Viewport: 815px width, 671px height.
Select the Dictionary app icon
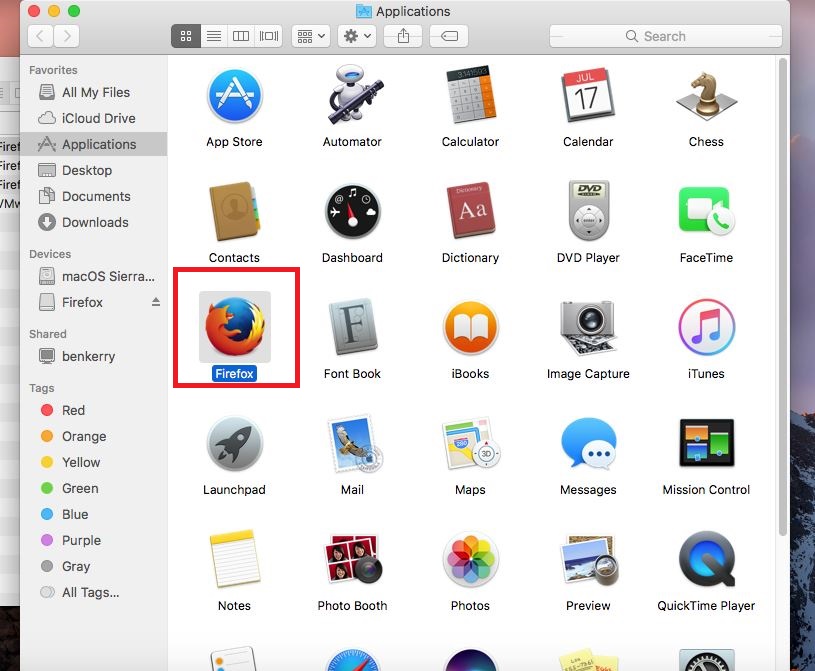point(471,210)
